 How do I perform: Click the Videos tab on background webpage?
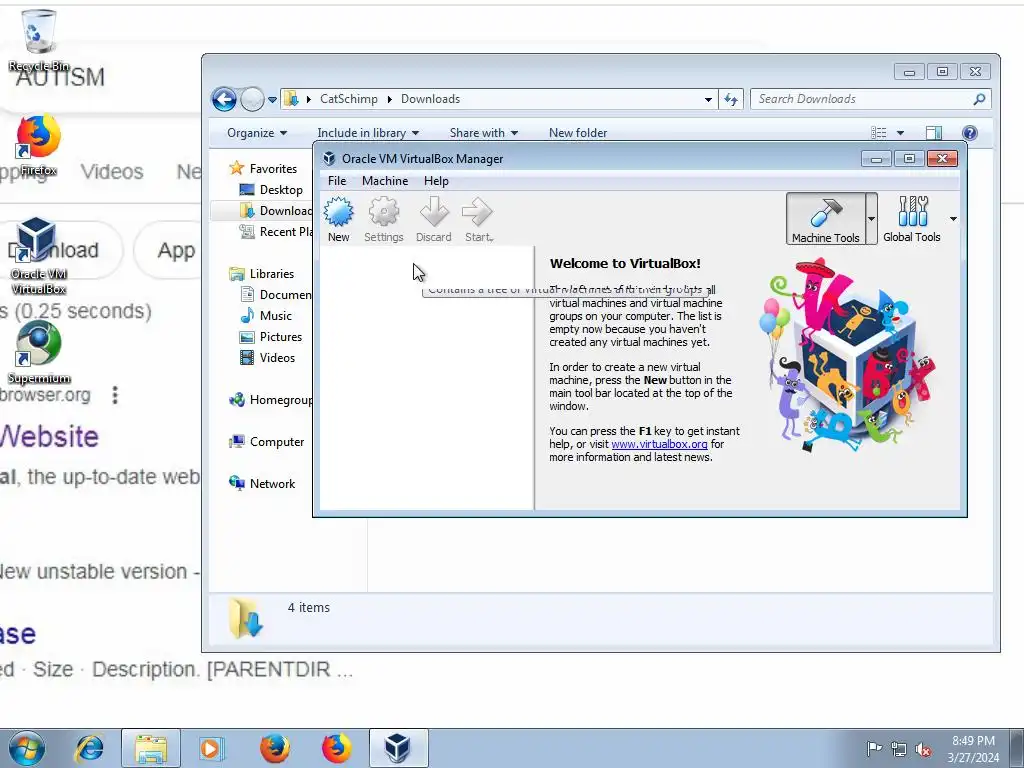(112, 172)
